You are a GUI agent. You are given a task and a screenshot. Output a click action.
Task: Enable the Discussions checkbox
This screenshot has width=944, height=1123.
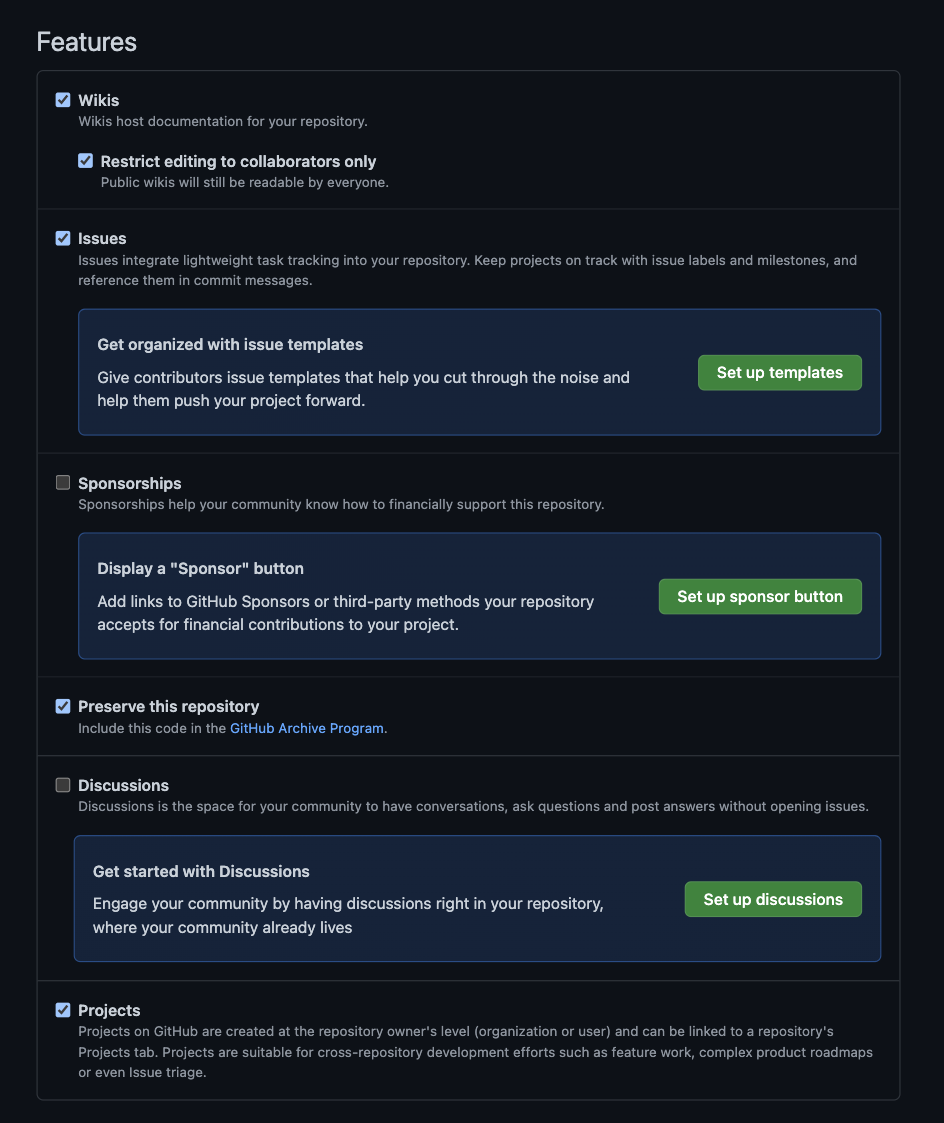click(x=63, y=785)
